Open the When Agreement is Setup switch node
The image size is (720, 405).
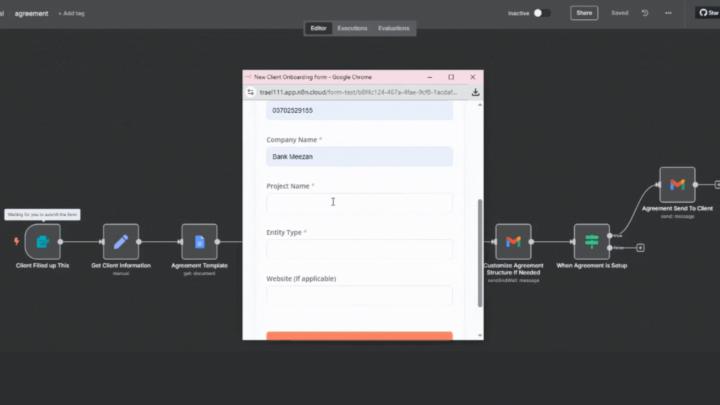(x=591, y=242)
